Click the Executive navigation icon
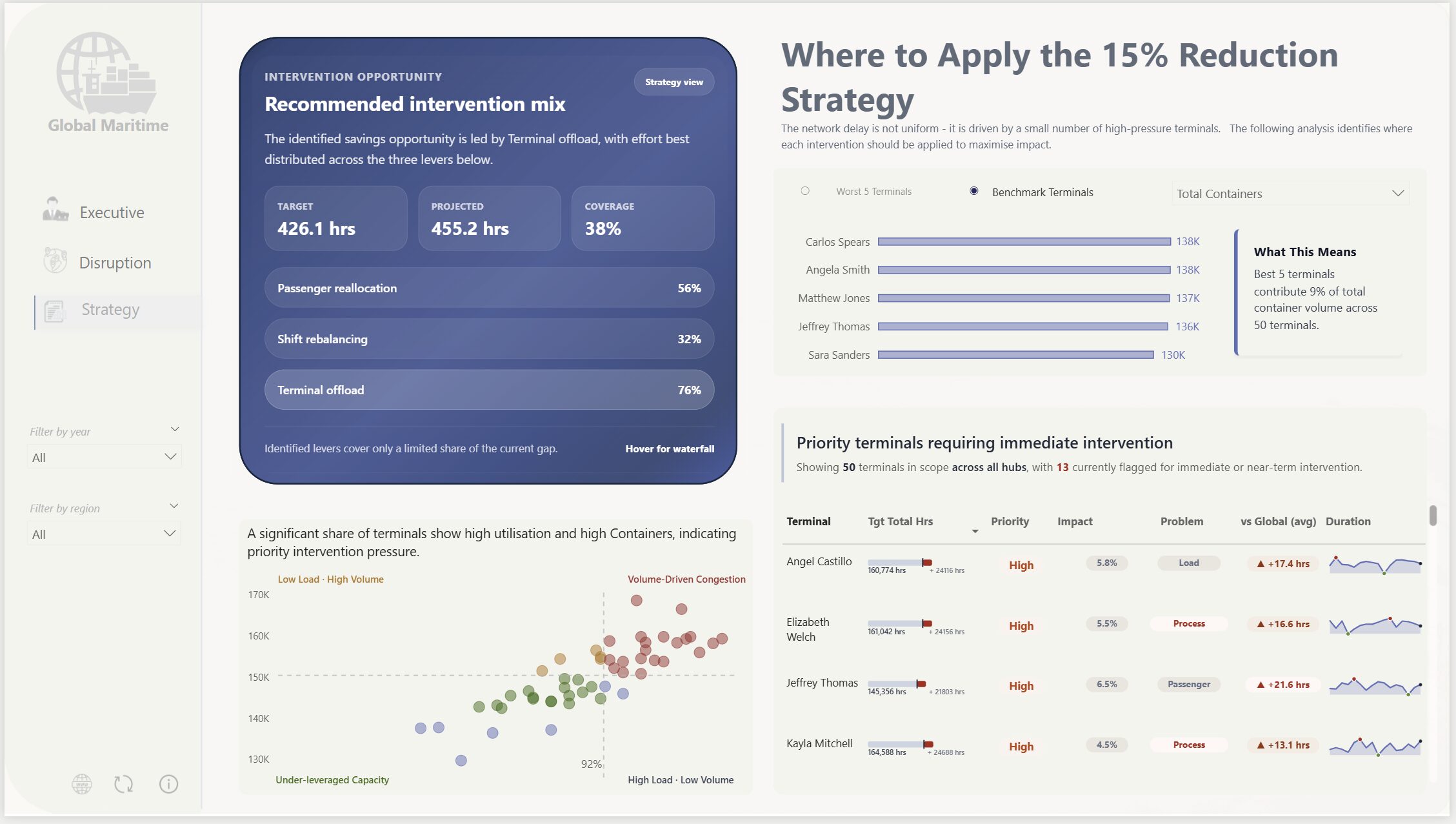Screen dimensions: 1456x824 tap(55, 210)
